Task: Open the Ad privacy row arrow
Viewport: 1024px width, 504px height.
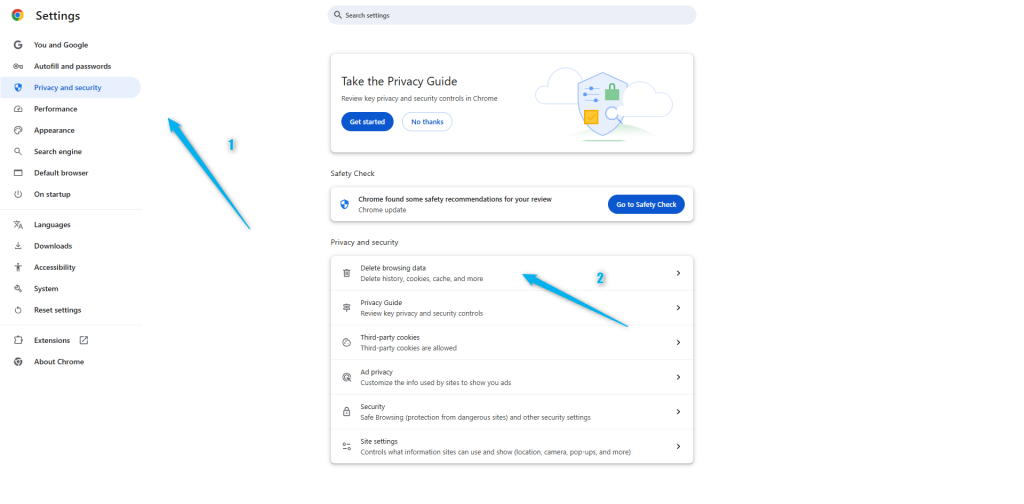Action: click(x=678, y=377)
